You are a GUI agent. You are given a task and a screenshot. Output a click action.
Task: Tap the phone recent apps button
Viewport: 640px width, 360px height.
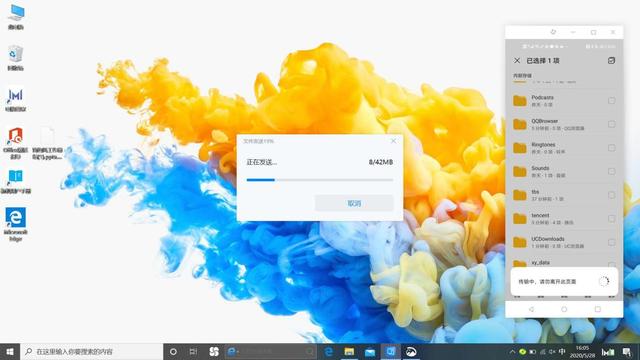click(x=598, y=309)
